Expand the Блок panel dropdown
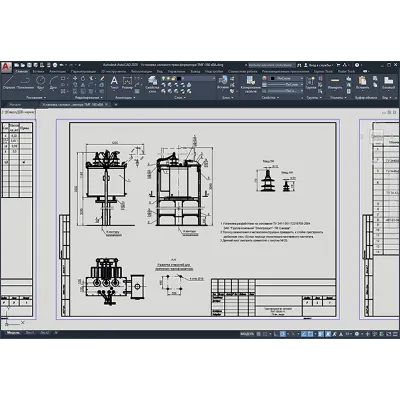The height and width of the screenshot is (400, 400). click(228, 98)
